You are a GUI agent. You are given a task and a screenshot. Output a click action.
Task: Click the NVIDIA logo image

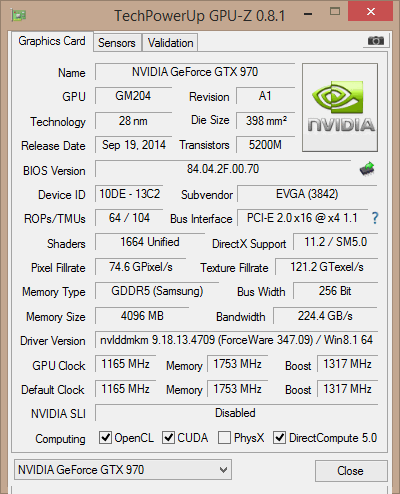pyautogui.click(x=340, y=108)
